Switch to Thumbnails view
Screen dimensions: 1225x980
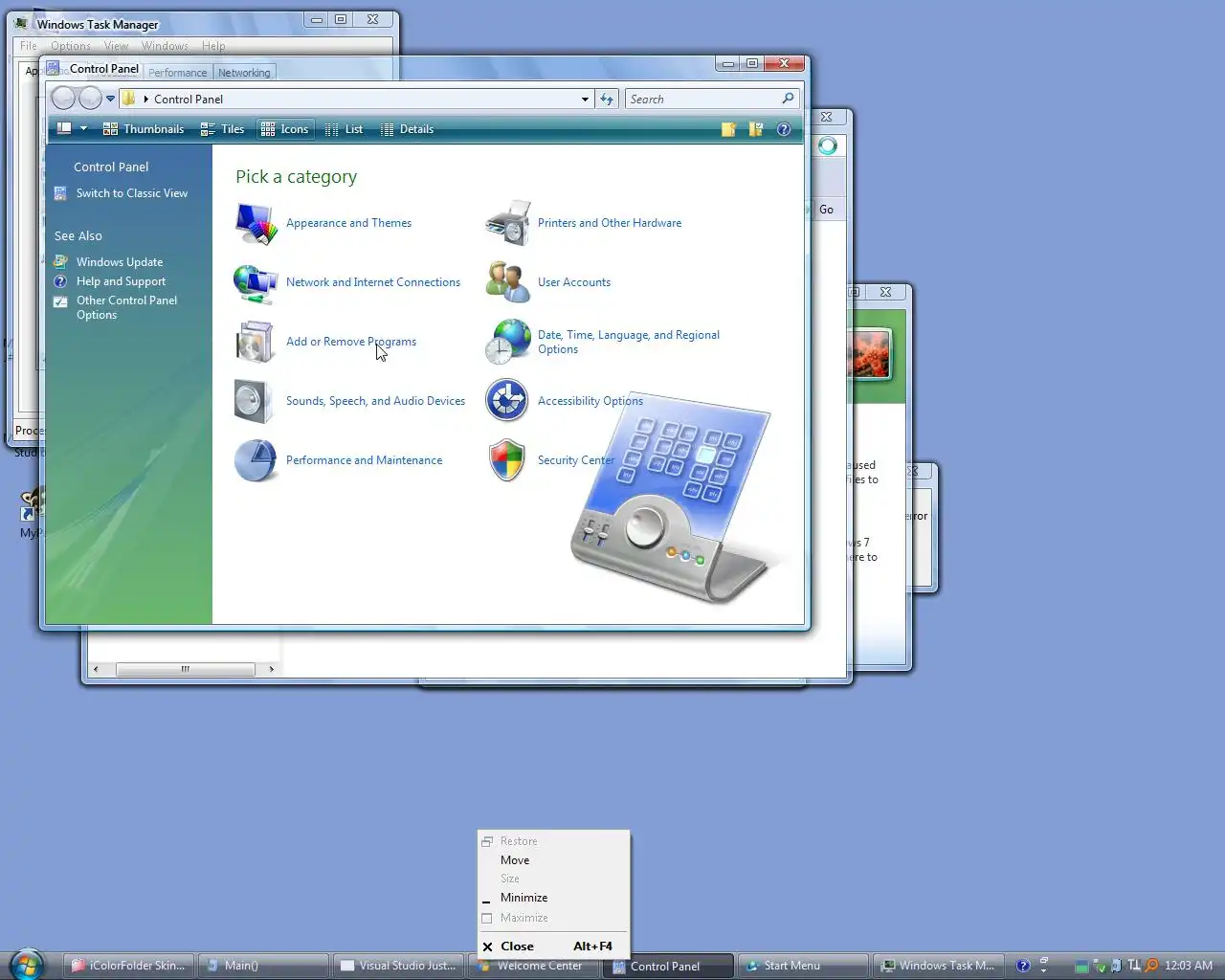pos(144,129)
